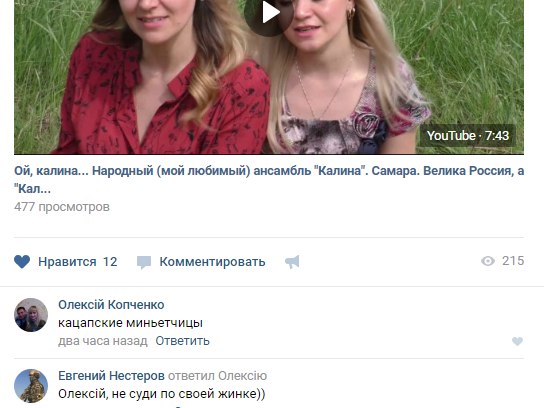The height and width of the screenshot is (408, 544).
Task: Open the Олексій Копченко name link
Action: coord(111,305)
